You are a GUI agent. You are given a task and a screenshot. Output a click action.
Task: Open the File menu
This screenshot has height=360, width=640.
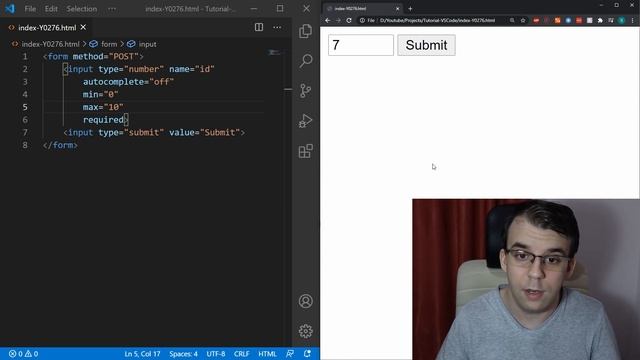pos(30,9)
